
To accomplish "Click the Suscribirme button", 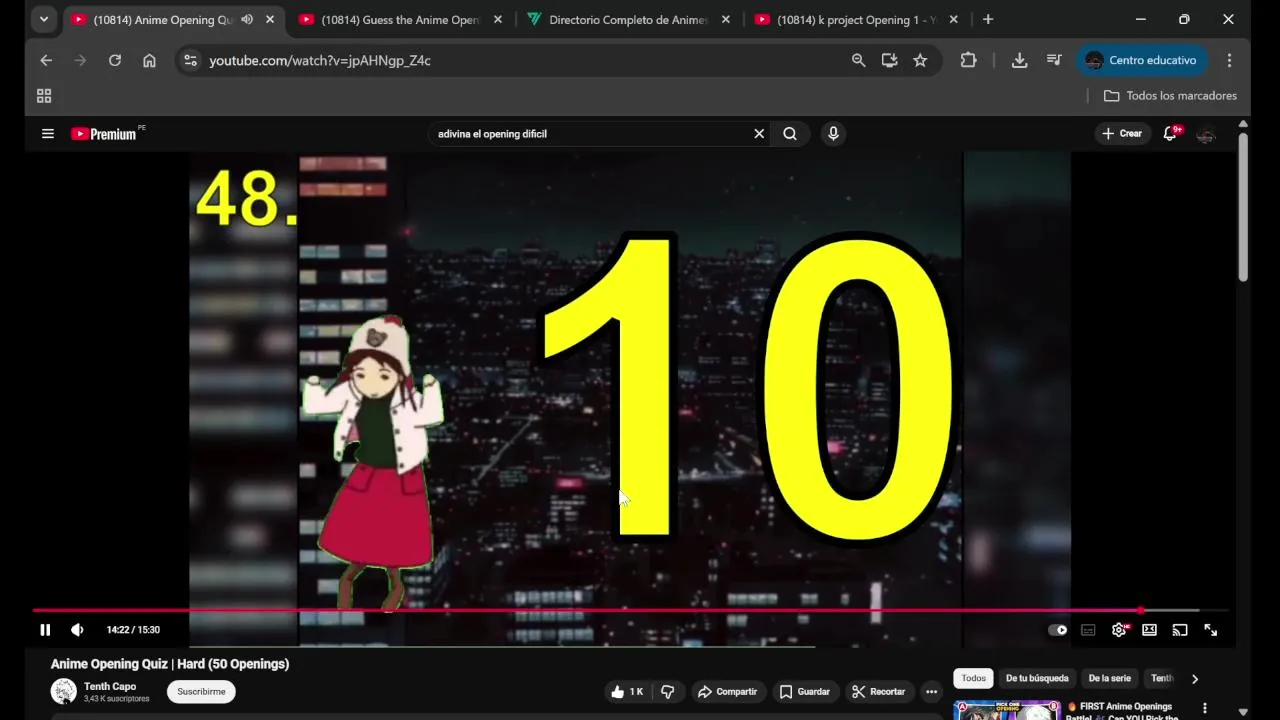I will click(x=201, y=692).
